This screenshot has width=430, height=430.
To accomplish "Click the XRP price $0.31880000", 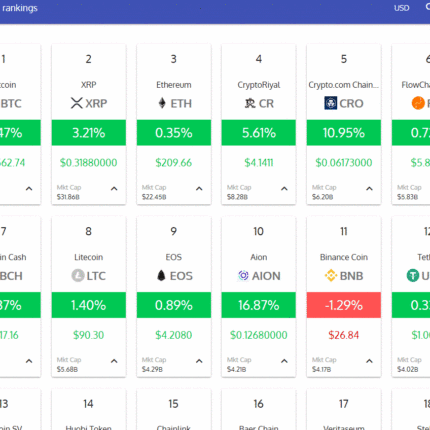I will (89, 163).
